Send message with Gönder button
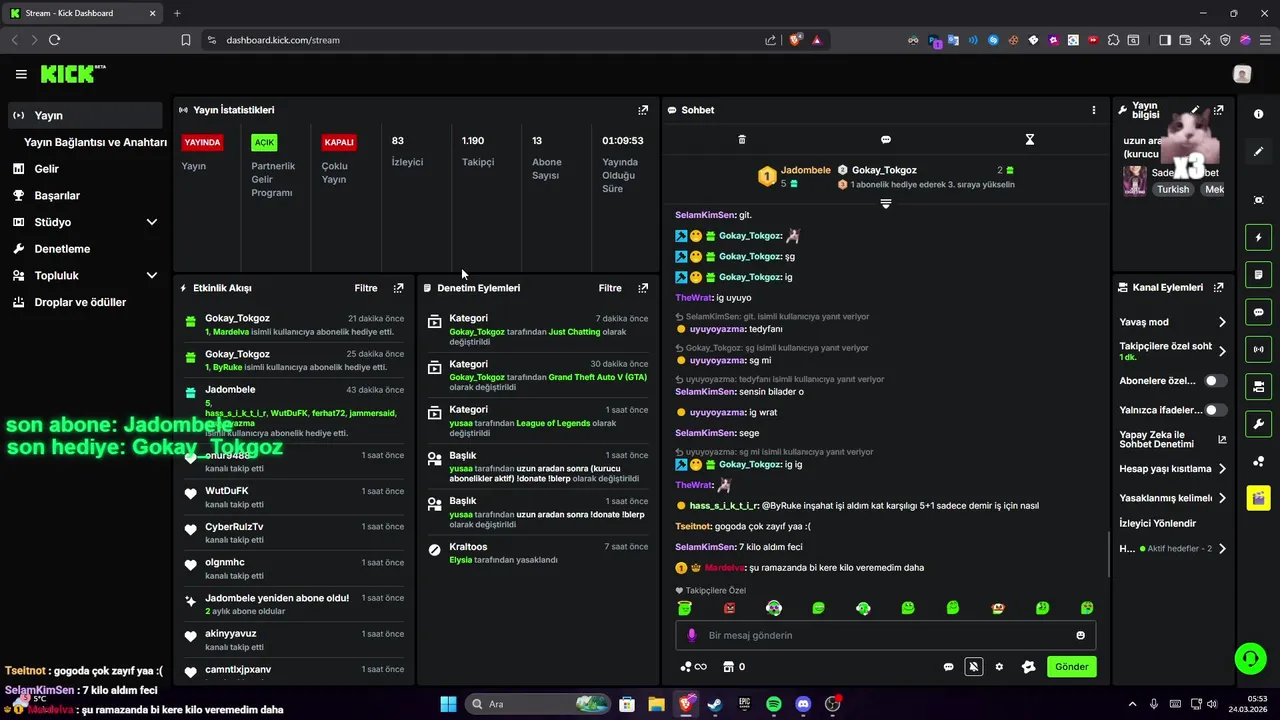1280x720 pixels. tap(1071, 667)
